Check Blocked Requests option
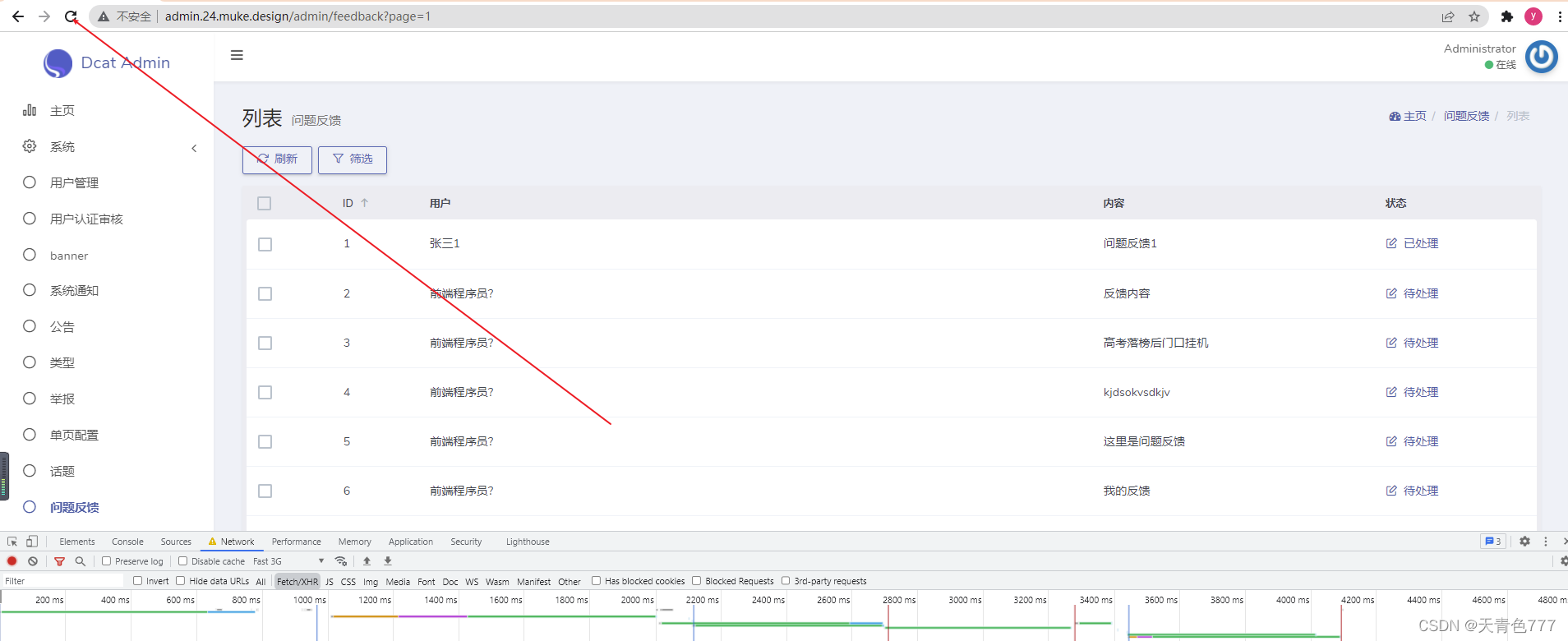Screen dimensions: 1568x641 click(697, 581)
